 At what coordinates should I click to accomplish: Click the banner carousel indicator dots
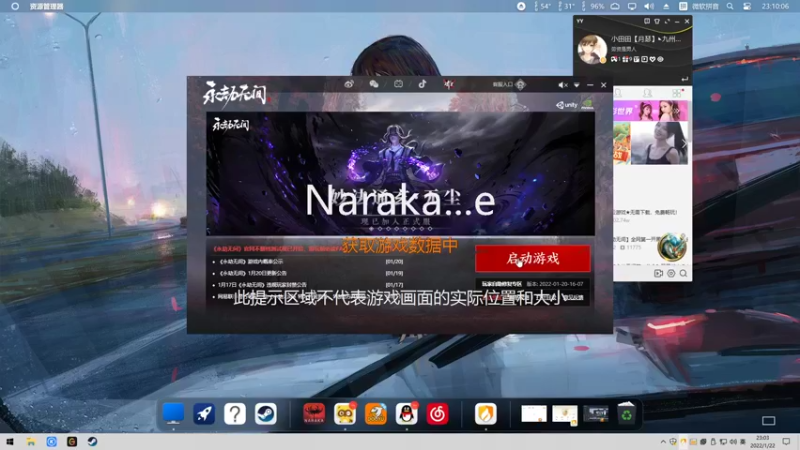401,229
